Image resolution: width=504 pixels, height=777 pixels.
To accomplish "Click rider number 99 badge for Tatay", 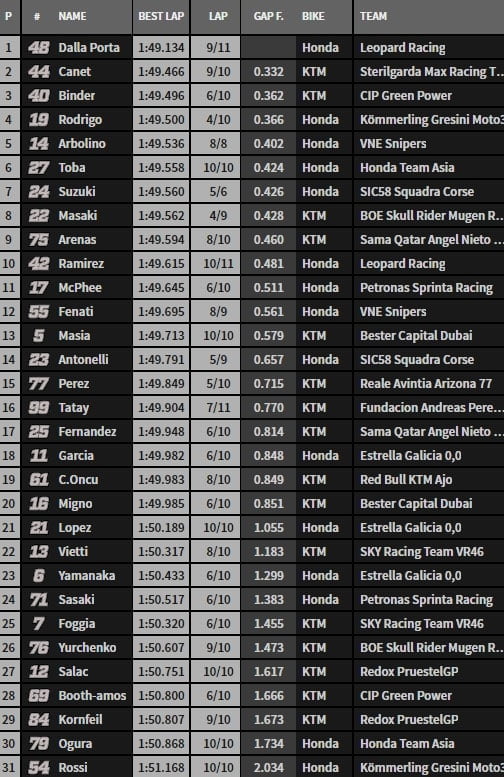I will pyautogui.click(x=39, y=408).
